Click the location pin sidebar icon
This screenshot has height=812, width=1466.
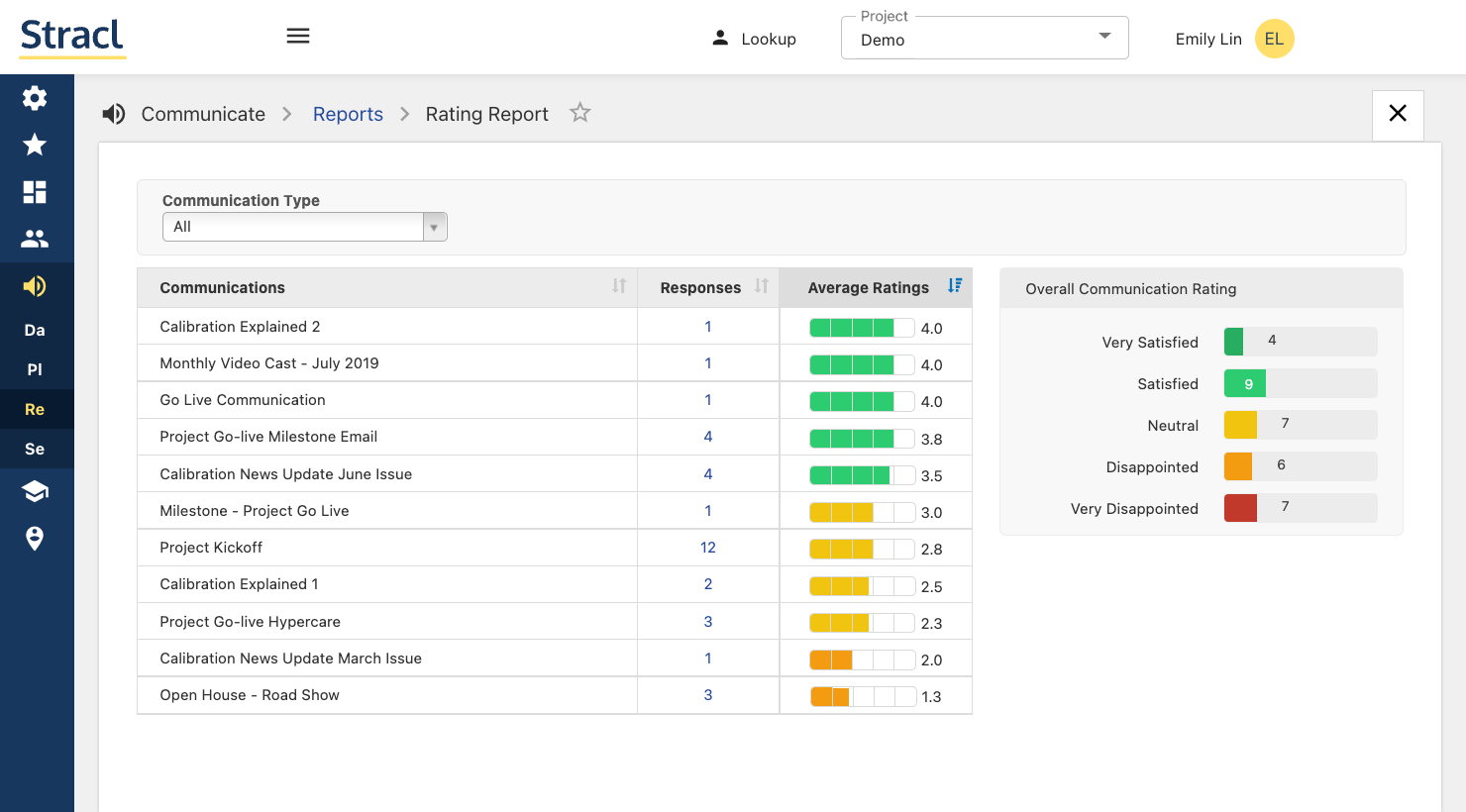tap(35, 538)
